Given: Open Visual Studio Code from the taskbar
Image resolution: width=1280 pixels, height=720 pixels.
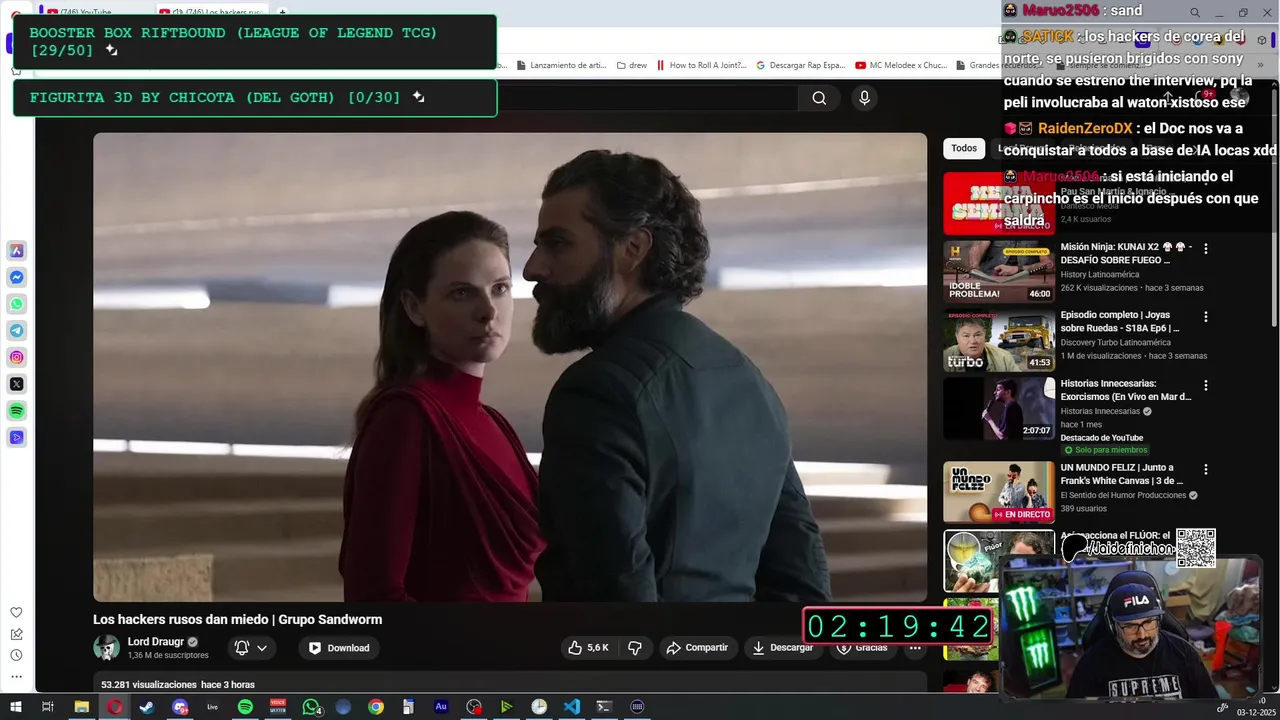Looking at the screenshot, I should coord(571,707).
